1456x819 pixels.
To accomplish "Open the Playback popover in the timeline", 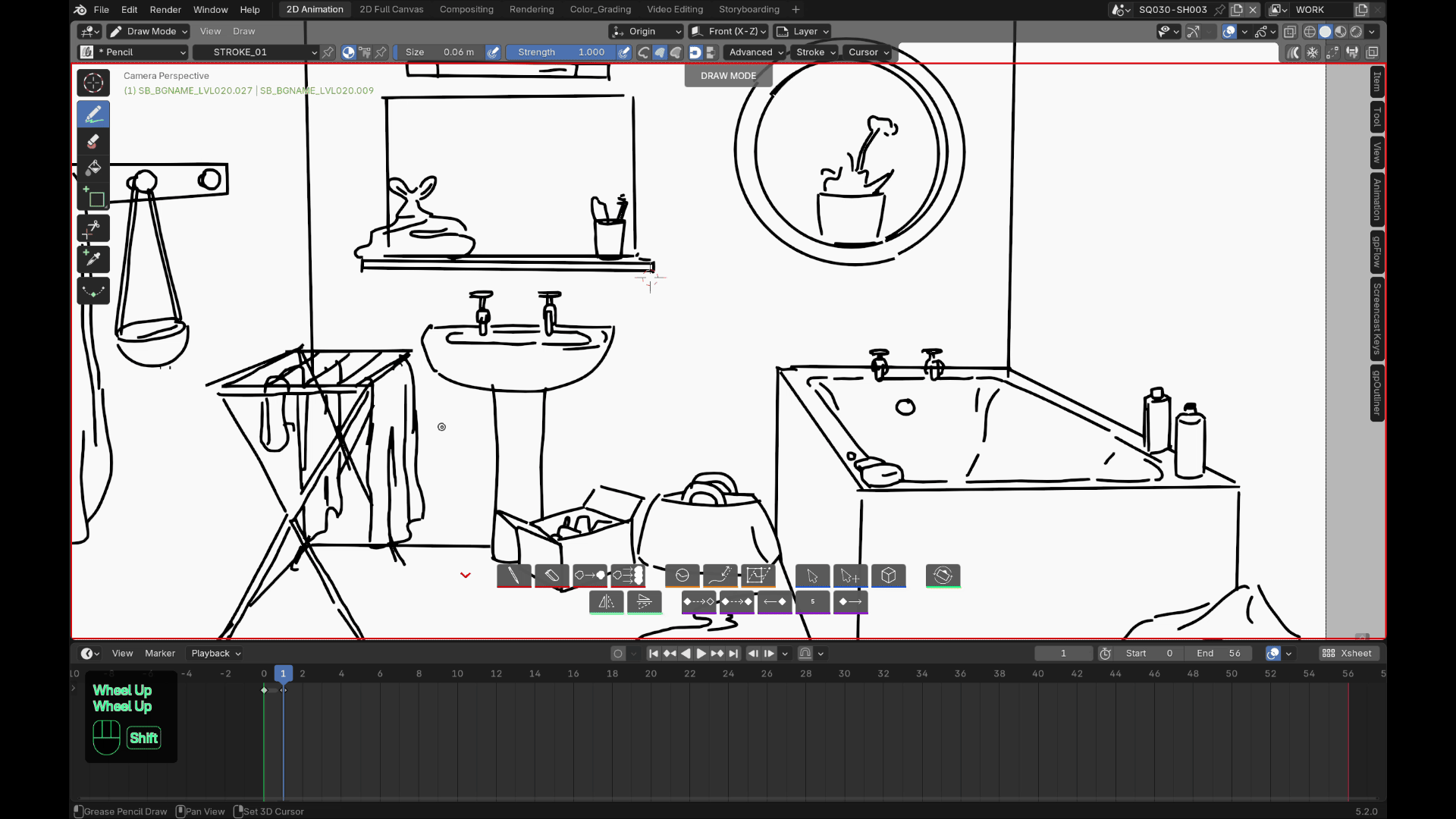I will pyautogui.click(x=215, y=654).
